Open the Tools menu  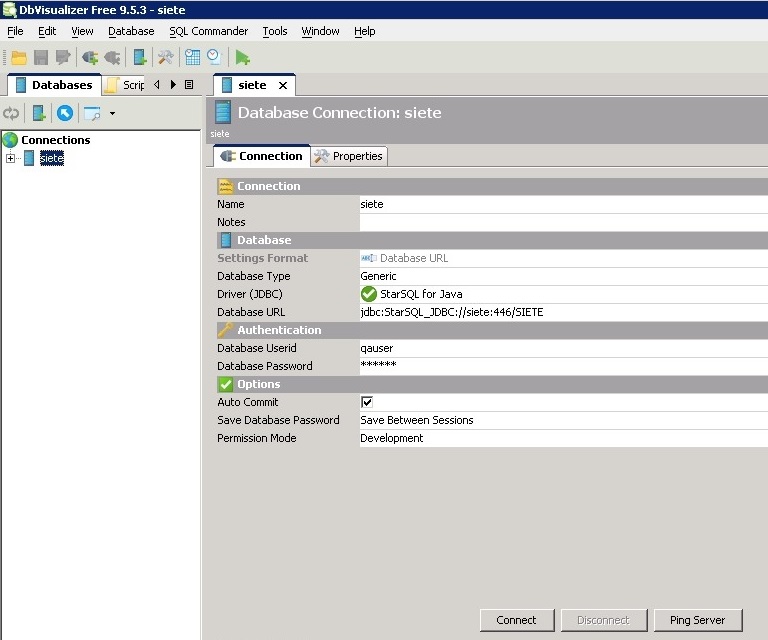(274, 31)
